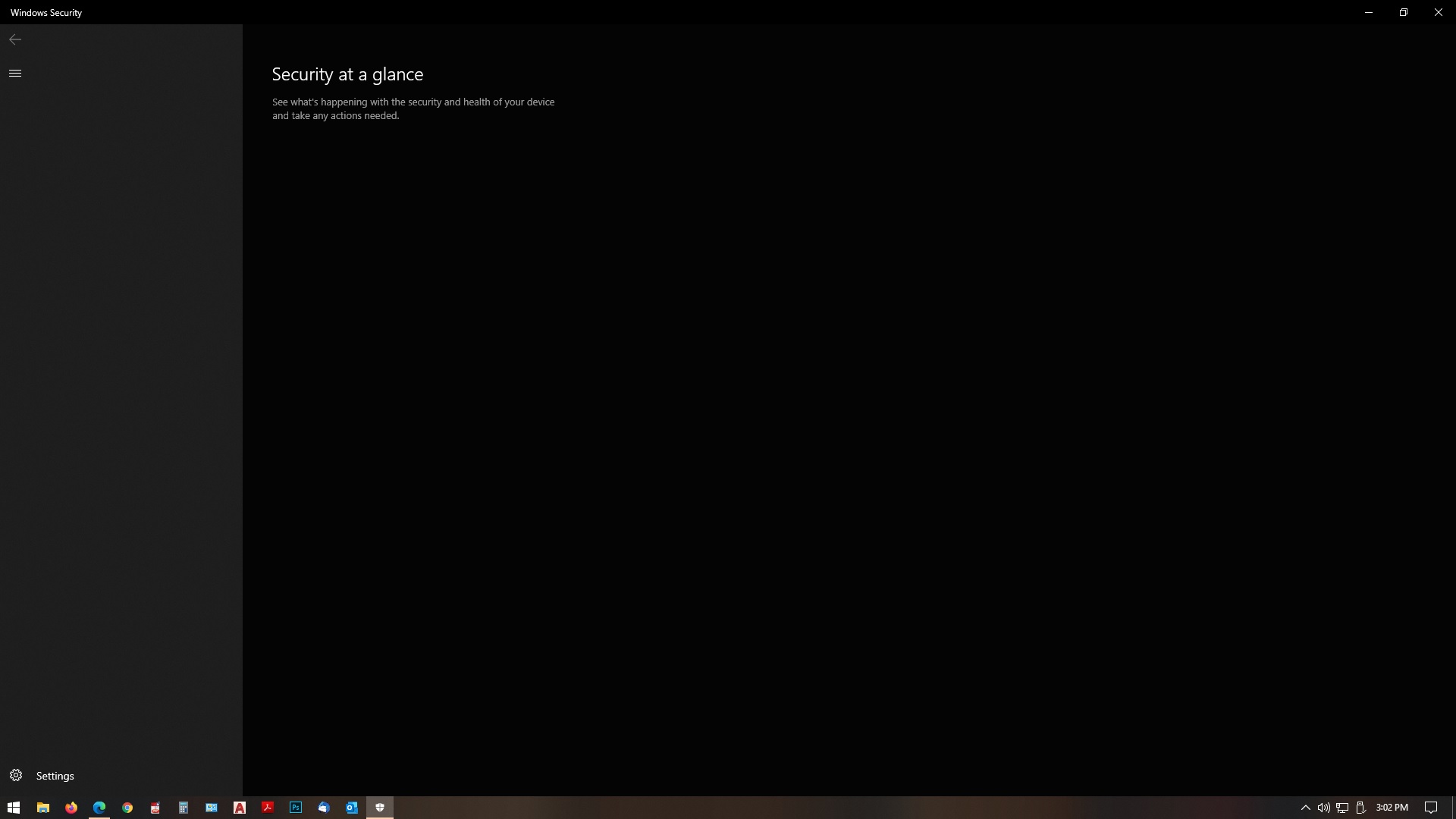Screen dimensions: 1456x819
Task: Open the PDF creator app on the taskbar
Action: click(x=155, y=808)
